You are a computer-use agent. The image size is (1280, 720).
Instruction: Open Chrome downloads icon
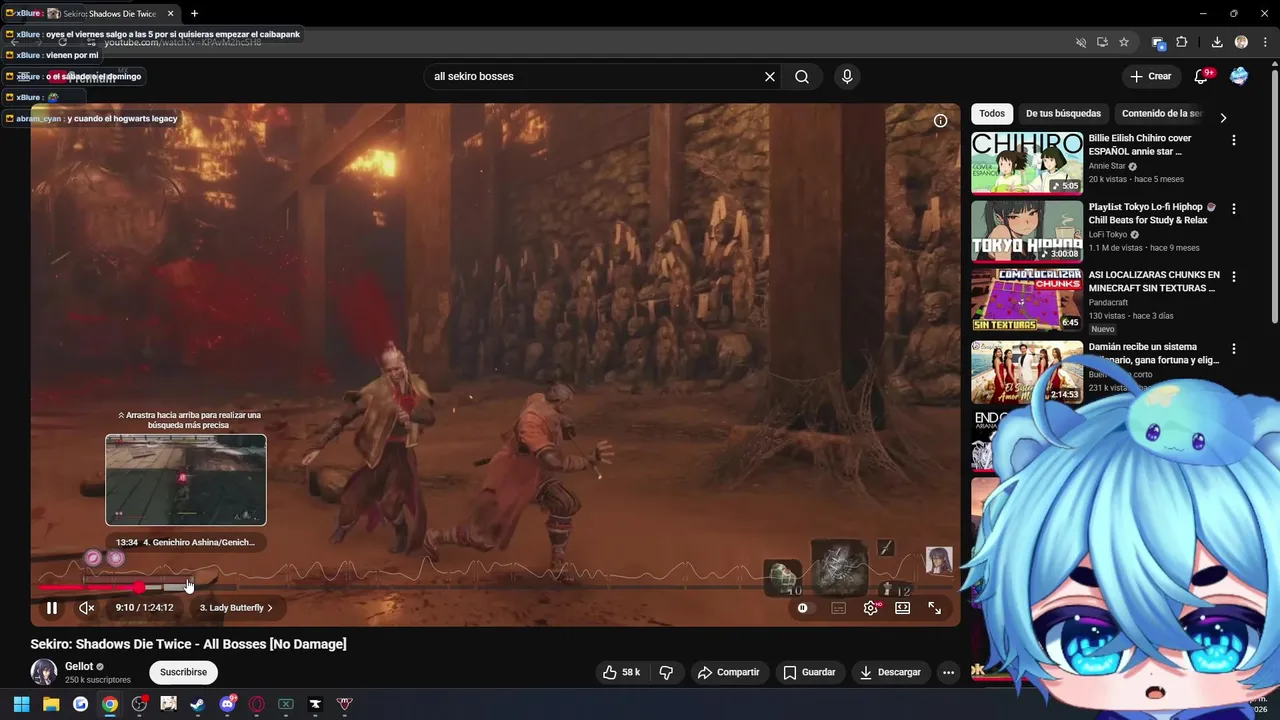tap(1217, 42)
